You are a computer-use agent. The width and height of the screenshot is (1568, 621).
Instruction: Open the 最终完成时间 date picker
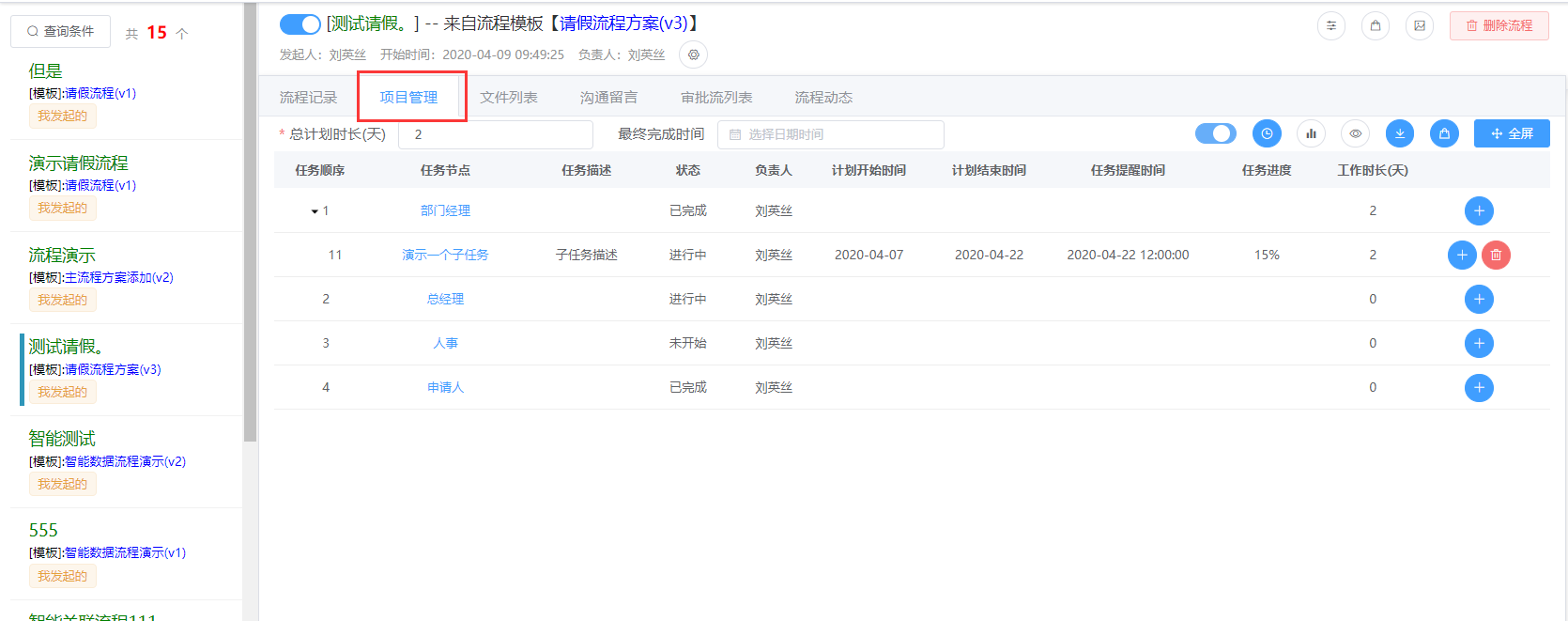pos(831,134)
